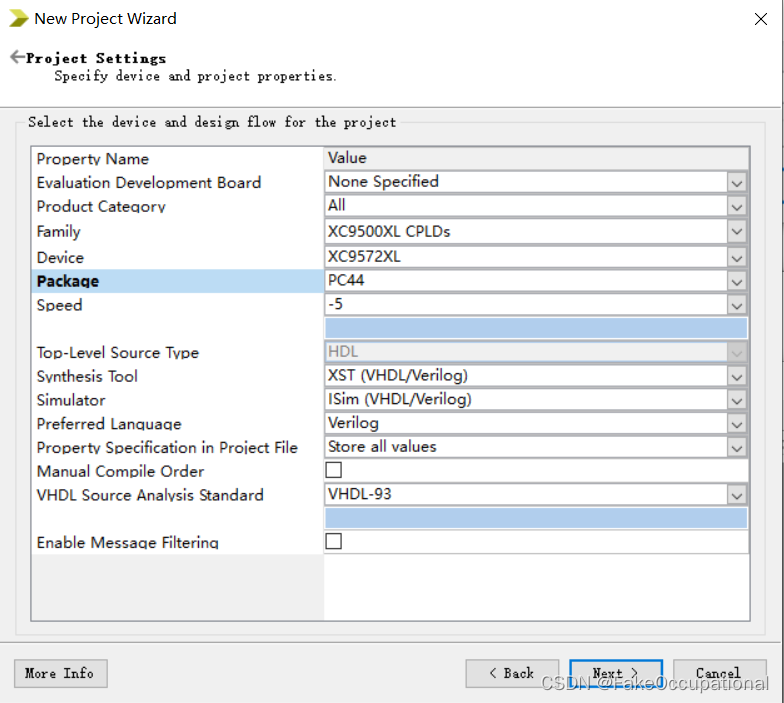Click the disabled HDL source type field
784x703 pixels.
[536, 352]
